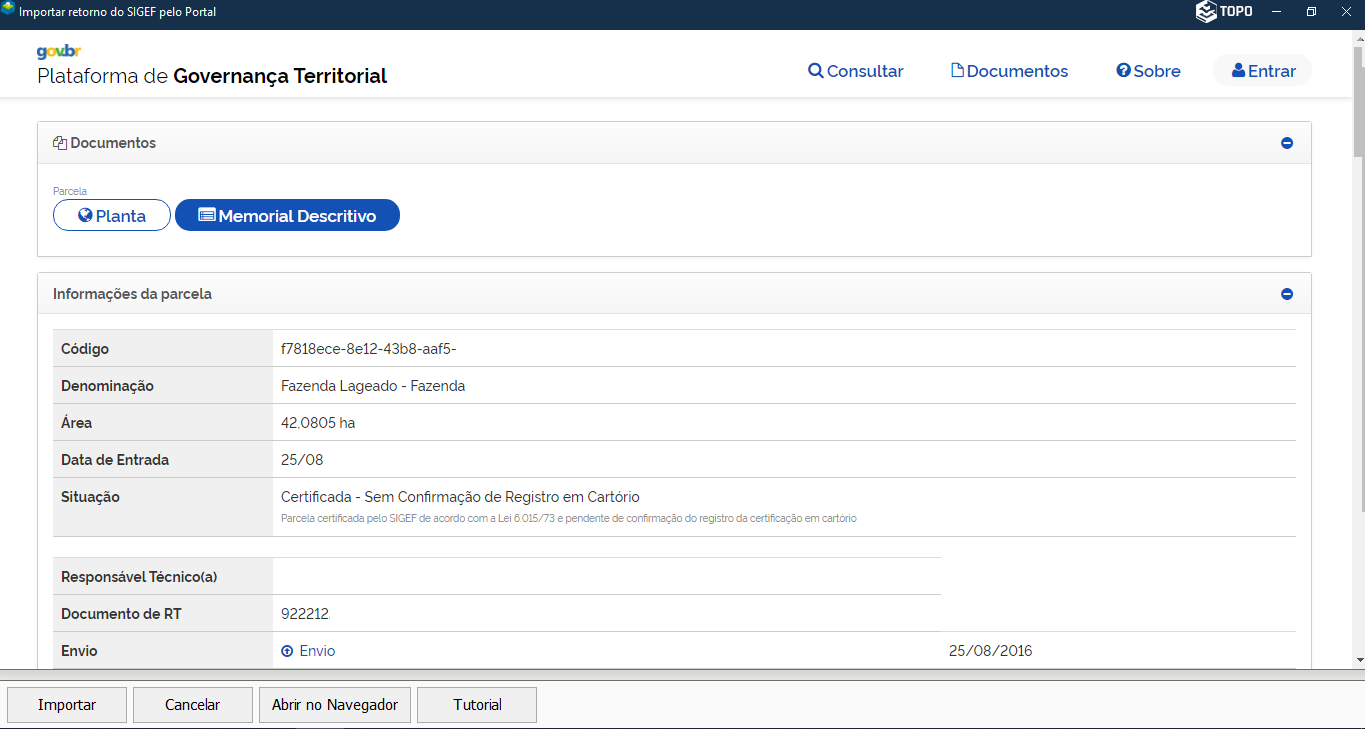1365x730 pixels.
Task: Click the gov.br logo
Action: point(58,52)
